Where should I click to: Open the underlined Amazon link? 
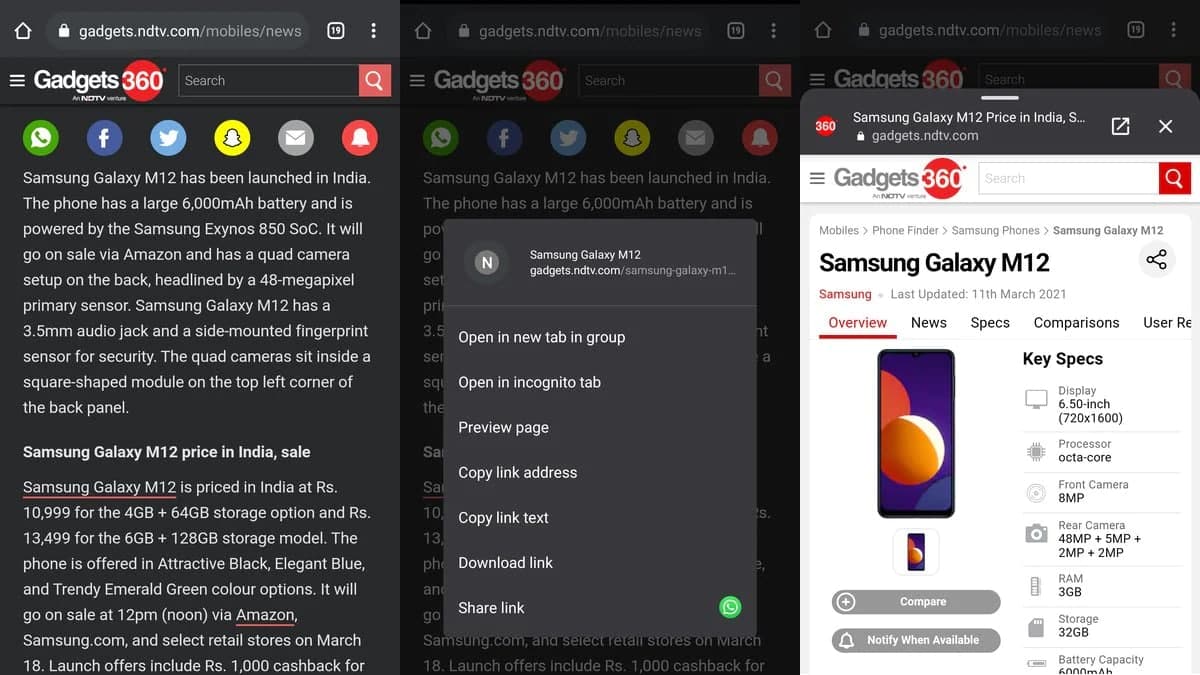[x=265, y=615]
